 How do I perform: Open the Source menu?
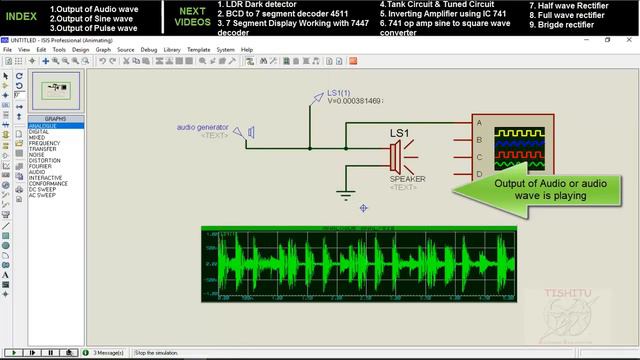pyautogui.click(x=126, y=50)
